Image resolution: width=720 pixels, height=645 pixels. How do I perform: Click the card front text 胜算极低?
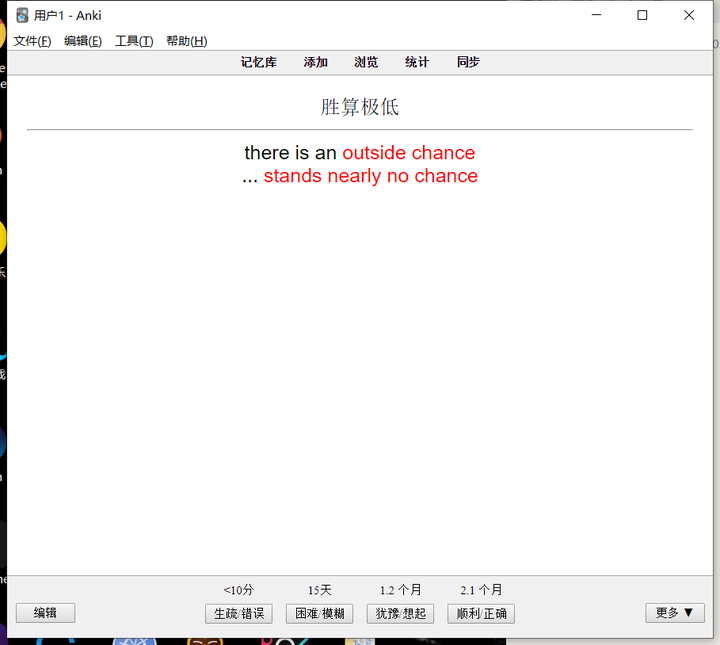pos(360,107)
